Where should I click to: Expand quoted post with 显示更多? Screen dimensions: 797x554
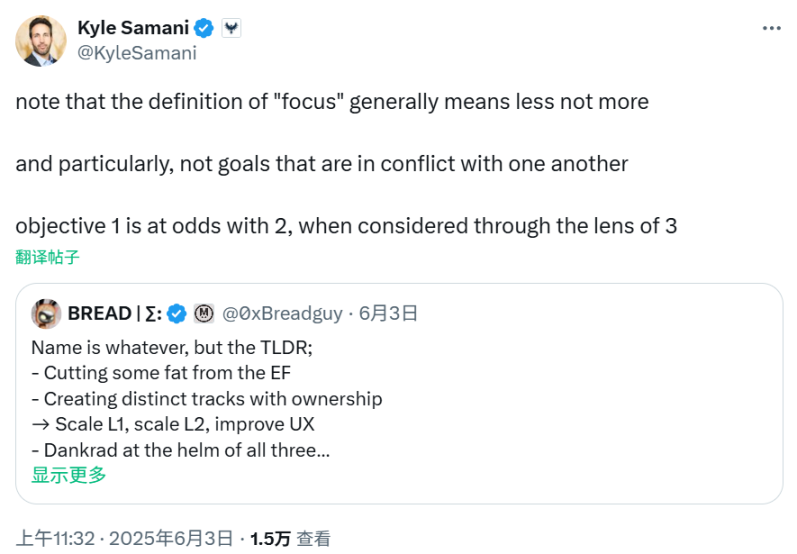point(68,475)
